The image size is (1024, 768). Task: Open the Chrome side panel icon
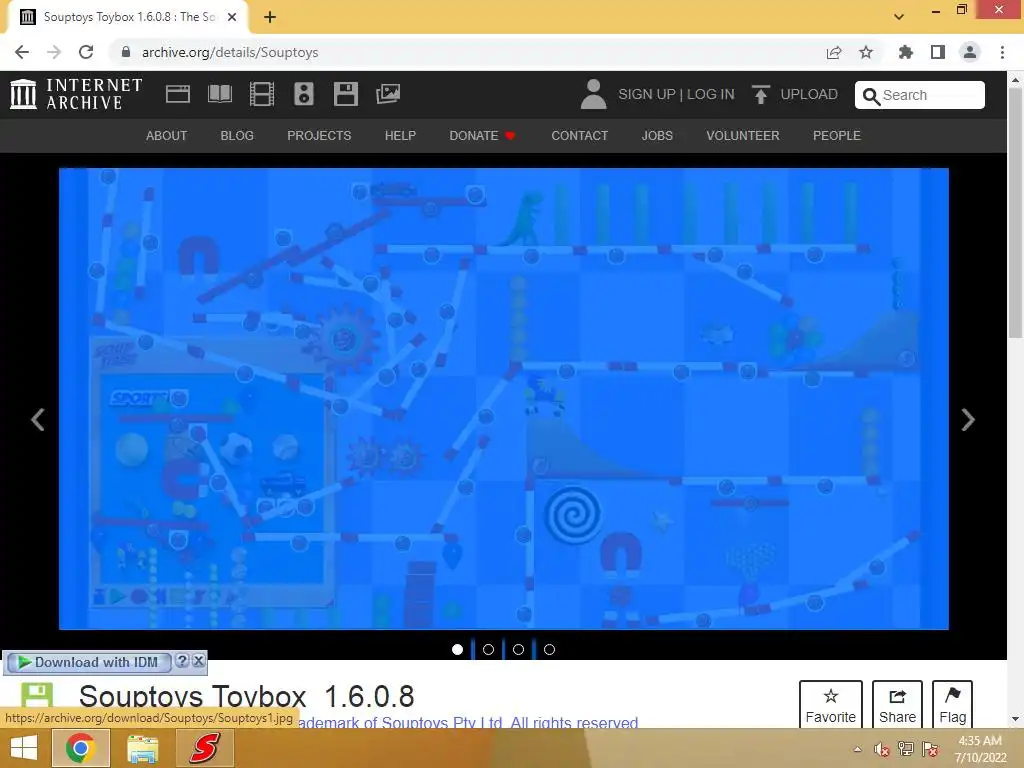938,52
